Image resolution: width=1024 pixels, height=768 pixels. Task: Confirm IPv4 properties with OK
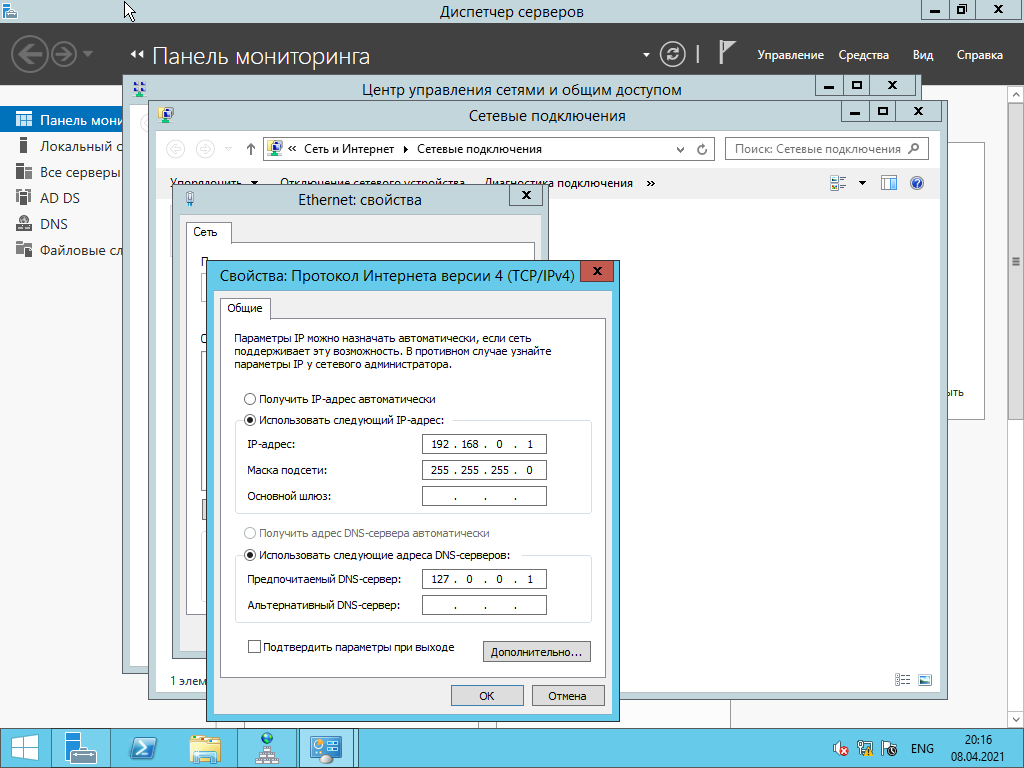click(487, 696)
